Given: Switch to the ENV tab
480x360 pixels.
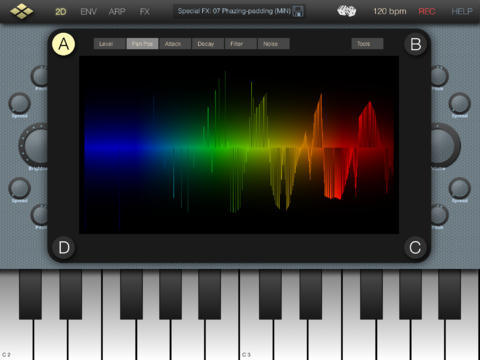Looking at the screenshot, I should point(89,12).
